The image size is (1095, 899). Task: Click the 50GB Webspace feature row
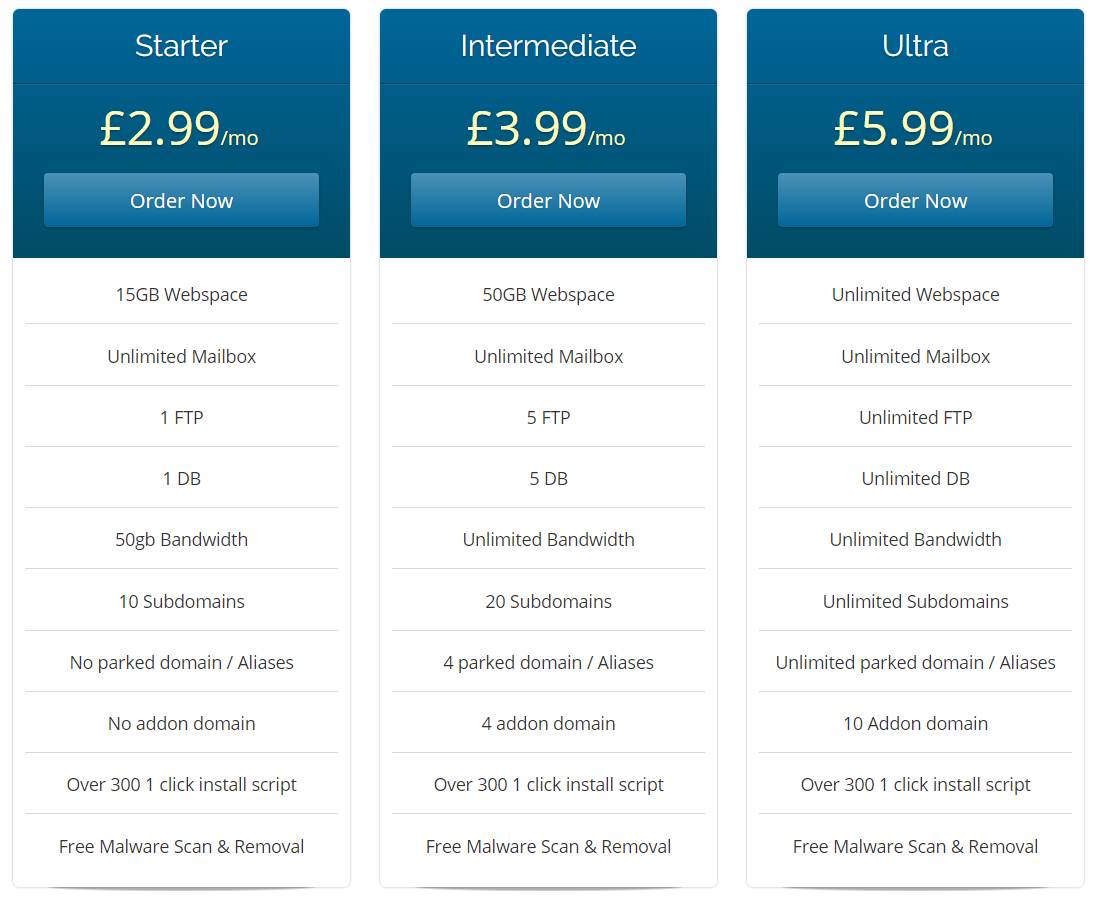548,294
